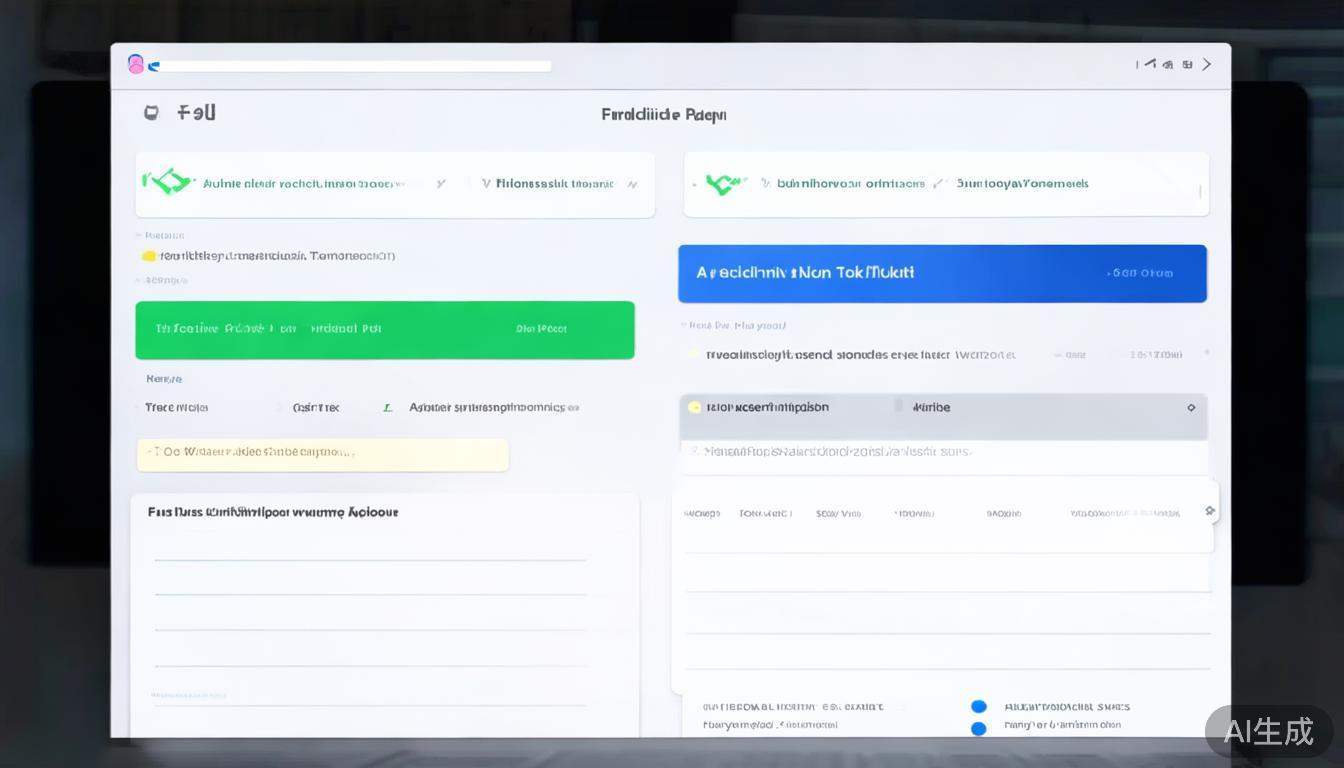Select the third column header in the table
The height and width of the screenshot is (768, 1344).
coord(838,514)
